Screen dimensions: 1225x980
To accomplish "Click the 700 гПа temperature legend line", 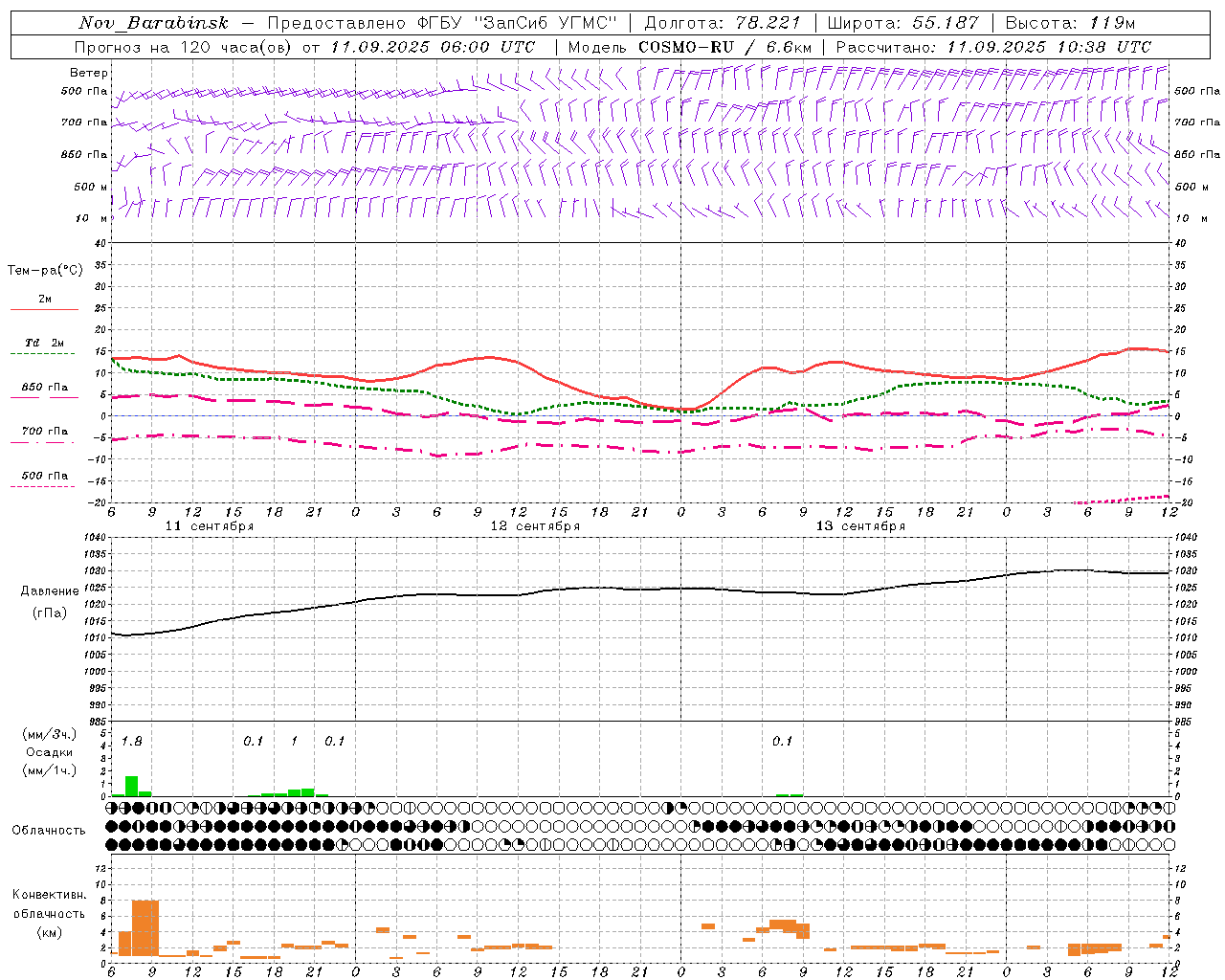I will click(x=44, y=443).
